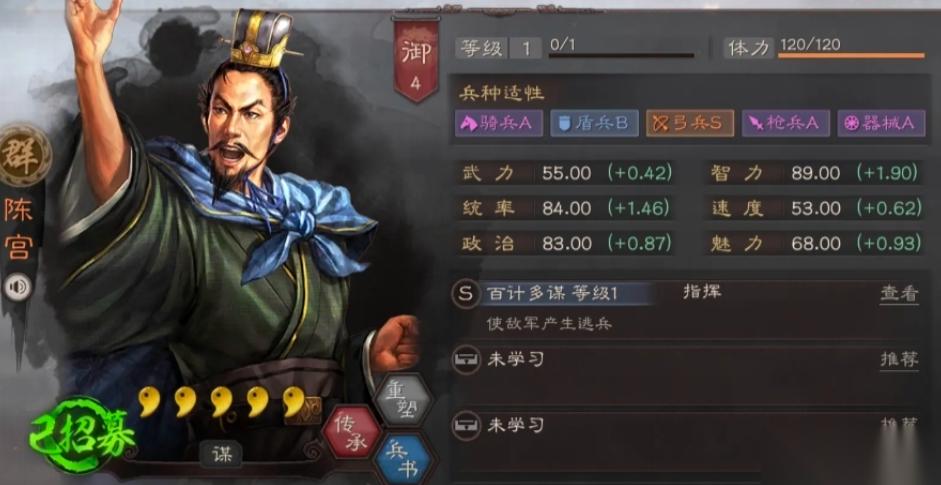Image resolution: width=941 pixels, height=485 pixels.
Task: Select the 枪兵A troop type badge
Action: click(786, 123)
